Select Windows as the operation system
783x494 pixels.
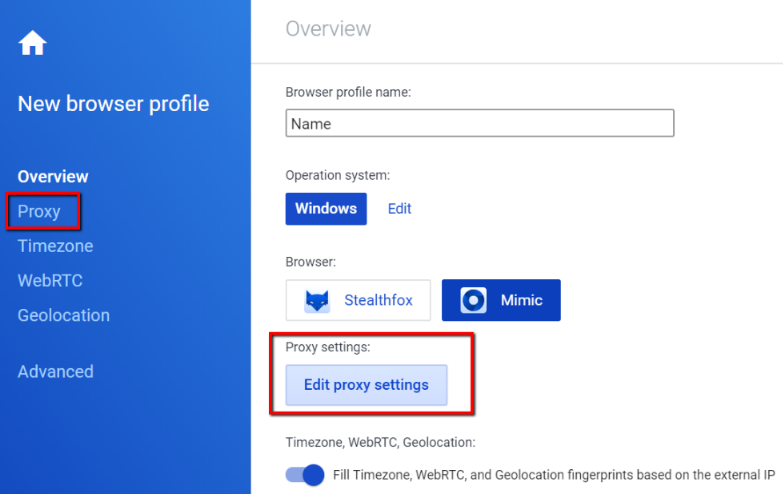pos(326,209)
